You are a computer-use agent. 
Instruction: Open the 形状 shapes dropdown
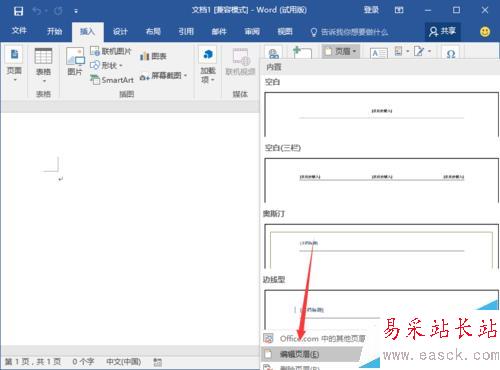click(x=107, y=65)
